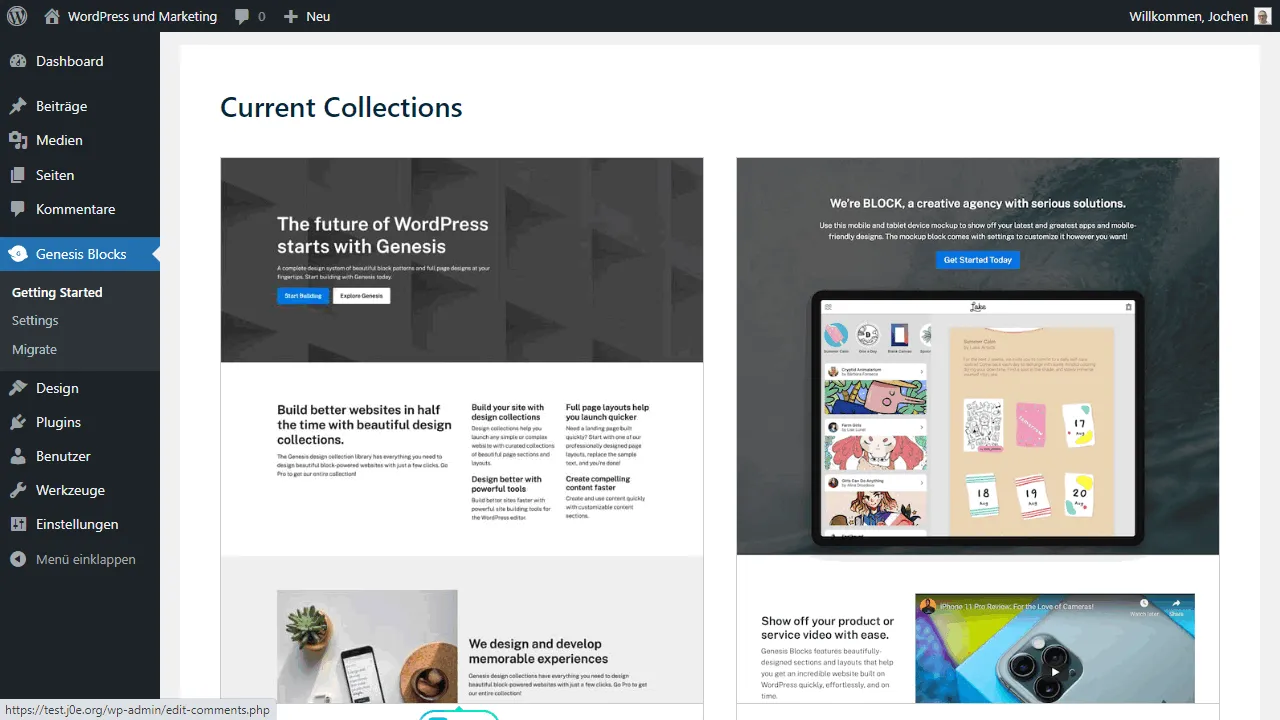Click the WordPress logo in admin bar
Screen dimensions: 1280x720
point(16,16)
